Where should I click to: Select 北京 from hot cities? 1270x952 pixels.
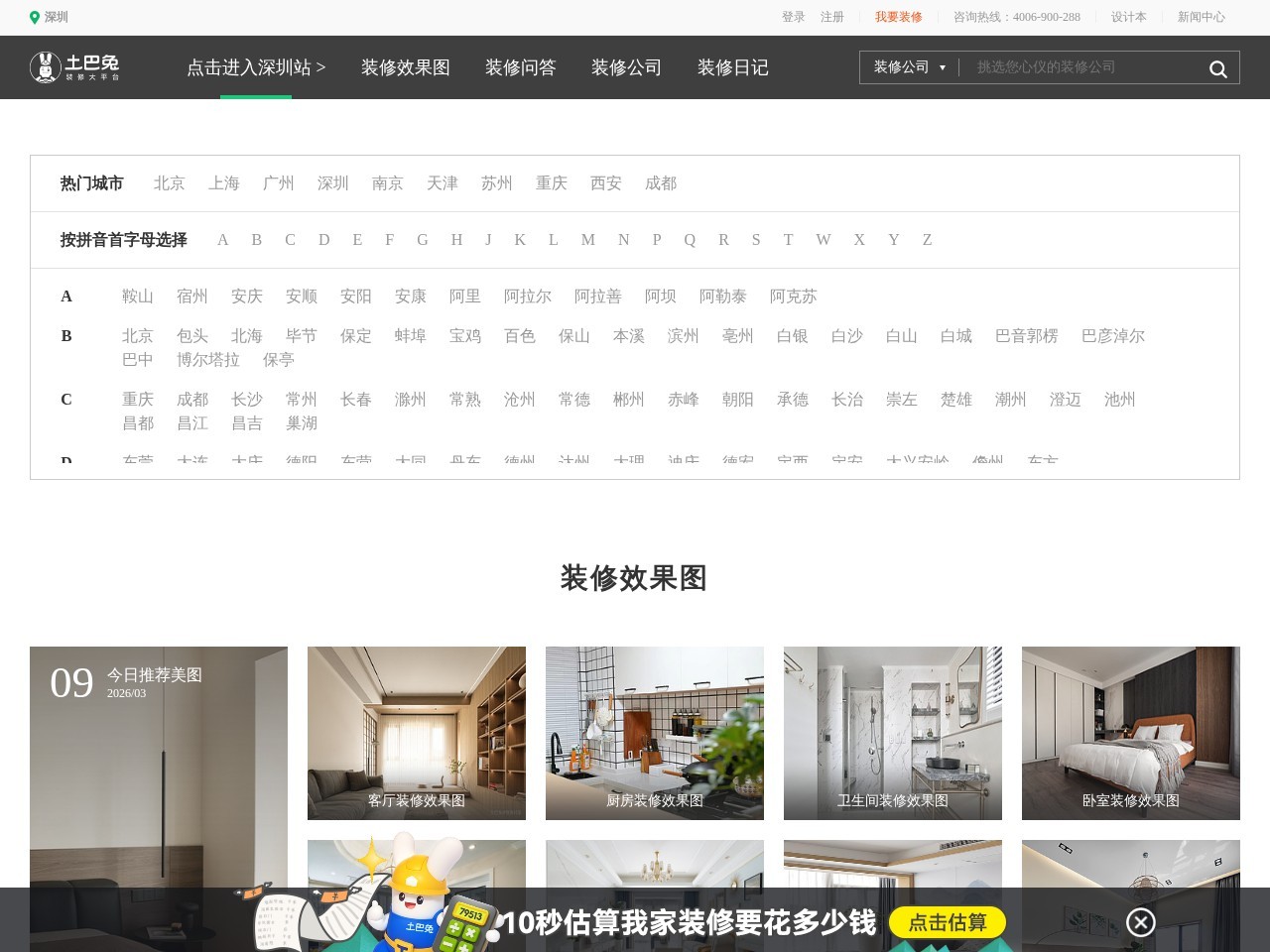[169, 182]
